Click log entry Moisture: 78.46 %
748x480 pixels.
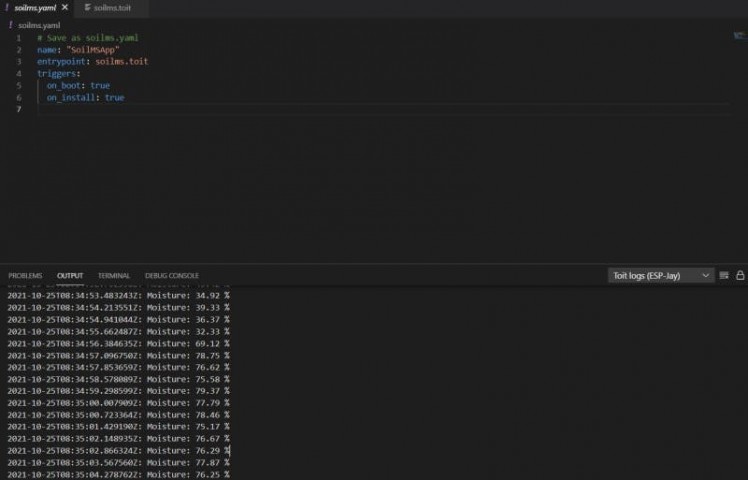tap(118, 415)
